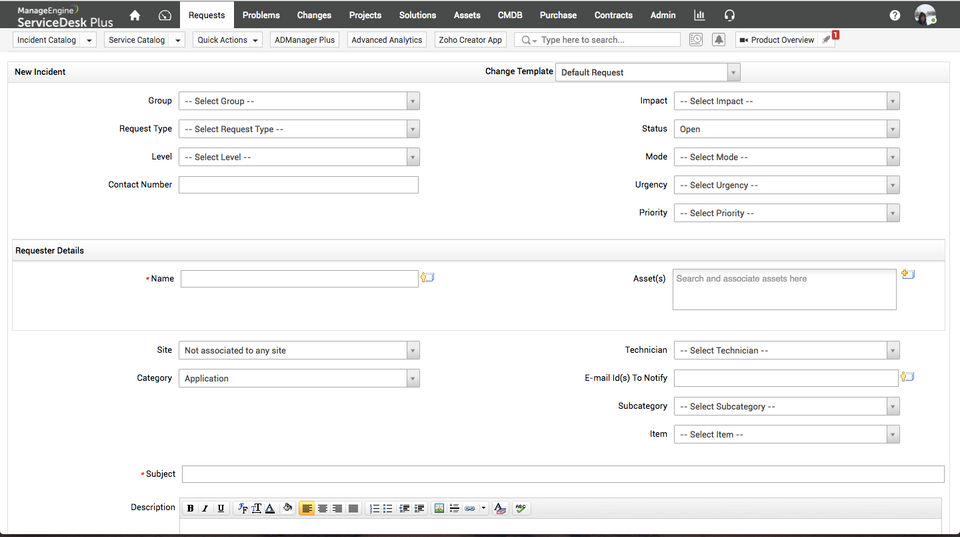Toggle underline formatting in Description
Image resolution: width=960 pixels, height=537 pixels.
[221, 508]
